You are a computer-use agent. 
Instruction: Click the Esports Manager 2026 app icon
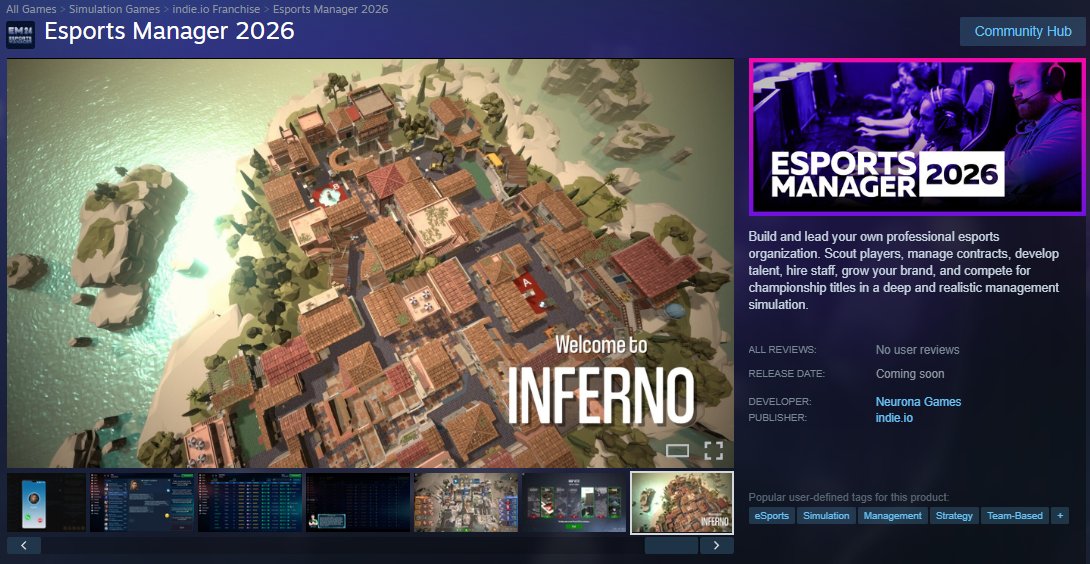(x=20, y=35)
